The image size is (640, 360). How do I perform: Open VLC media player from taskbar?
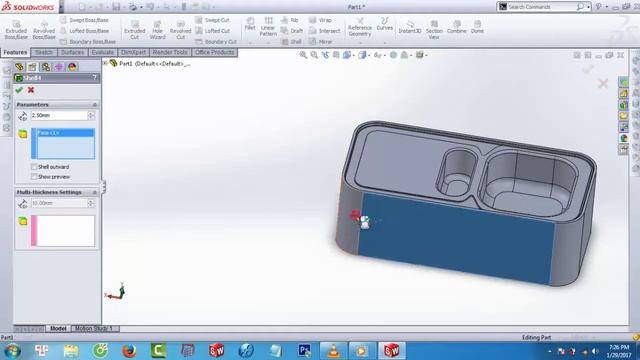pyautogui.click(x=333, y=351)
